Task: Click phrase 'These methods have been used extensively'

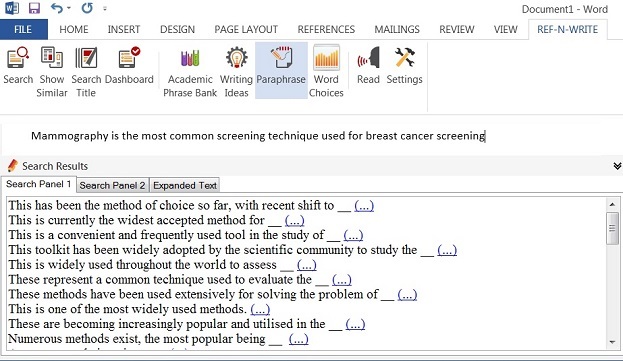Action: 122,294
